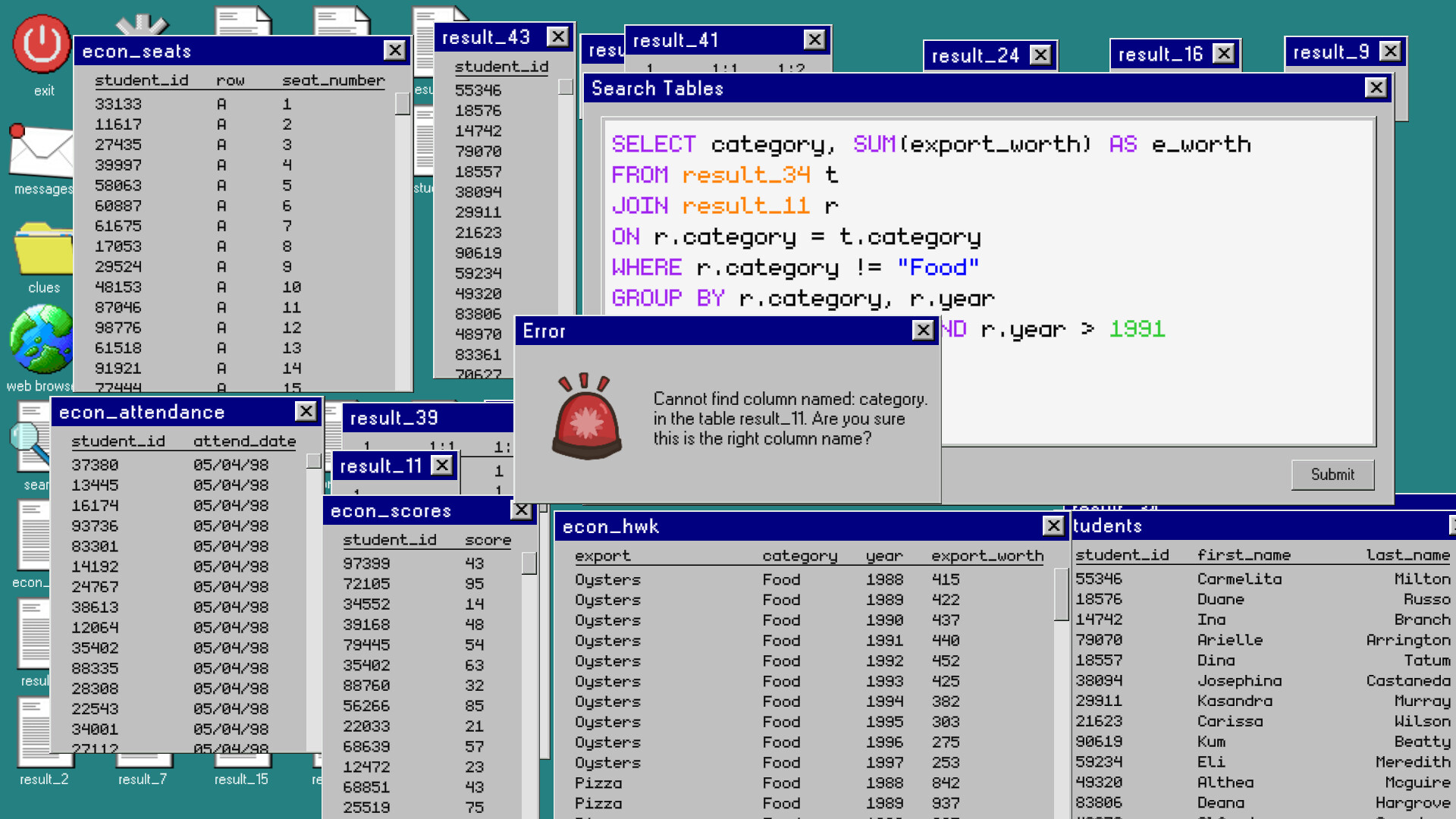Click the Submit button in Search Tables
This screenshot has height=819, width=1456.
[1332, 474]
